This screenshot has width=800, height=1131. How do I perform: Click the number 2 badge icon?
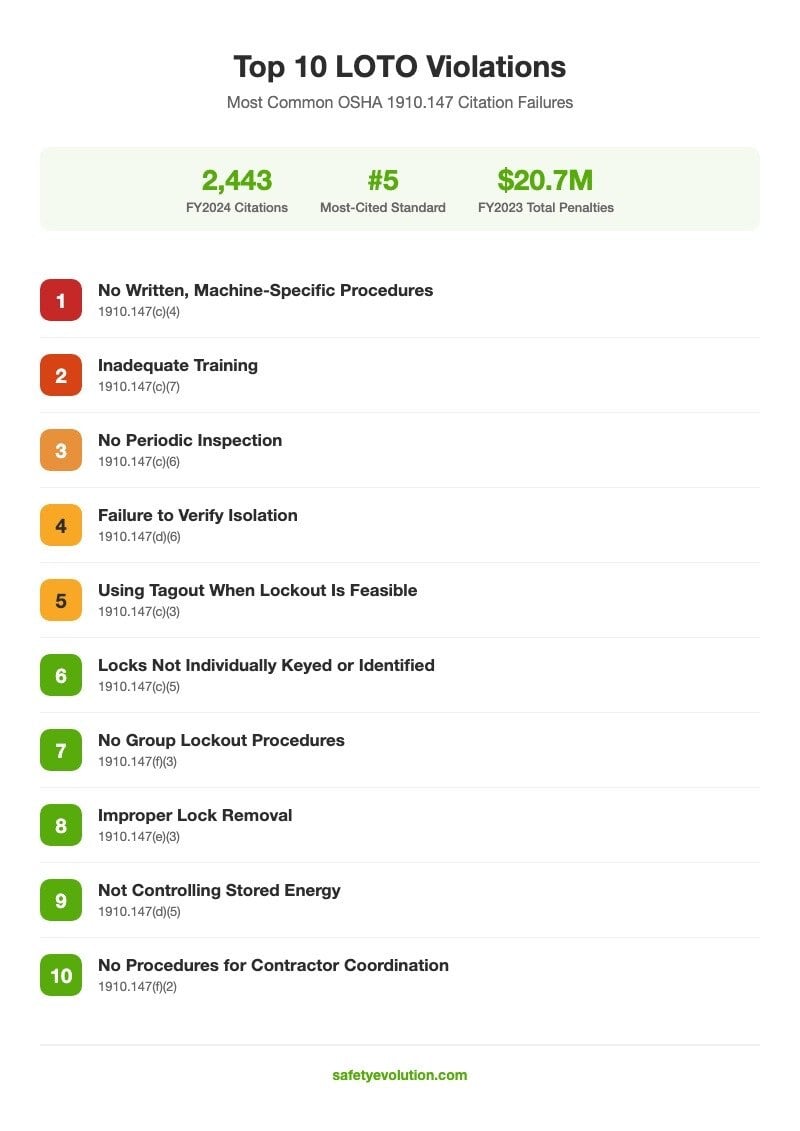point(61,375)
